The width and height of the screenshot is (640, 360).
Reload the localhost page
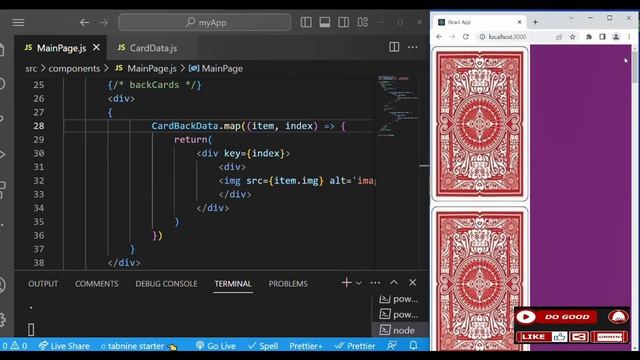pyautogui.click(x=466, y=37)
